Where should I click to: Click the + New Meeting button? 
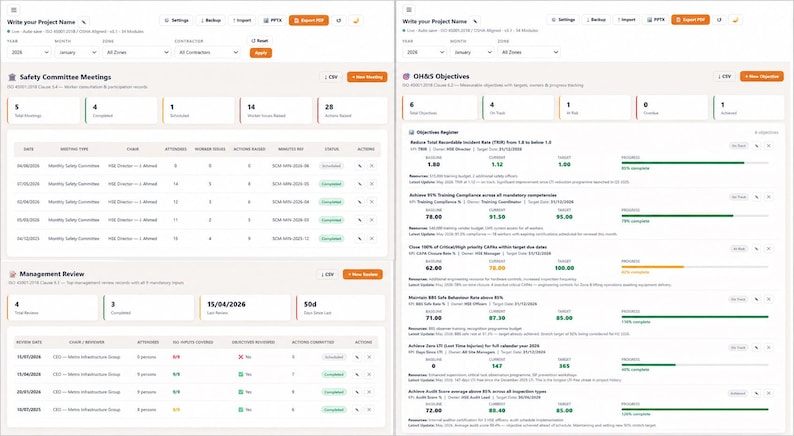[367, 77]
